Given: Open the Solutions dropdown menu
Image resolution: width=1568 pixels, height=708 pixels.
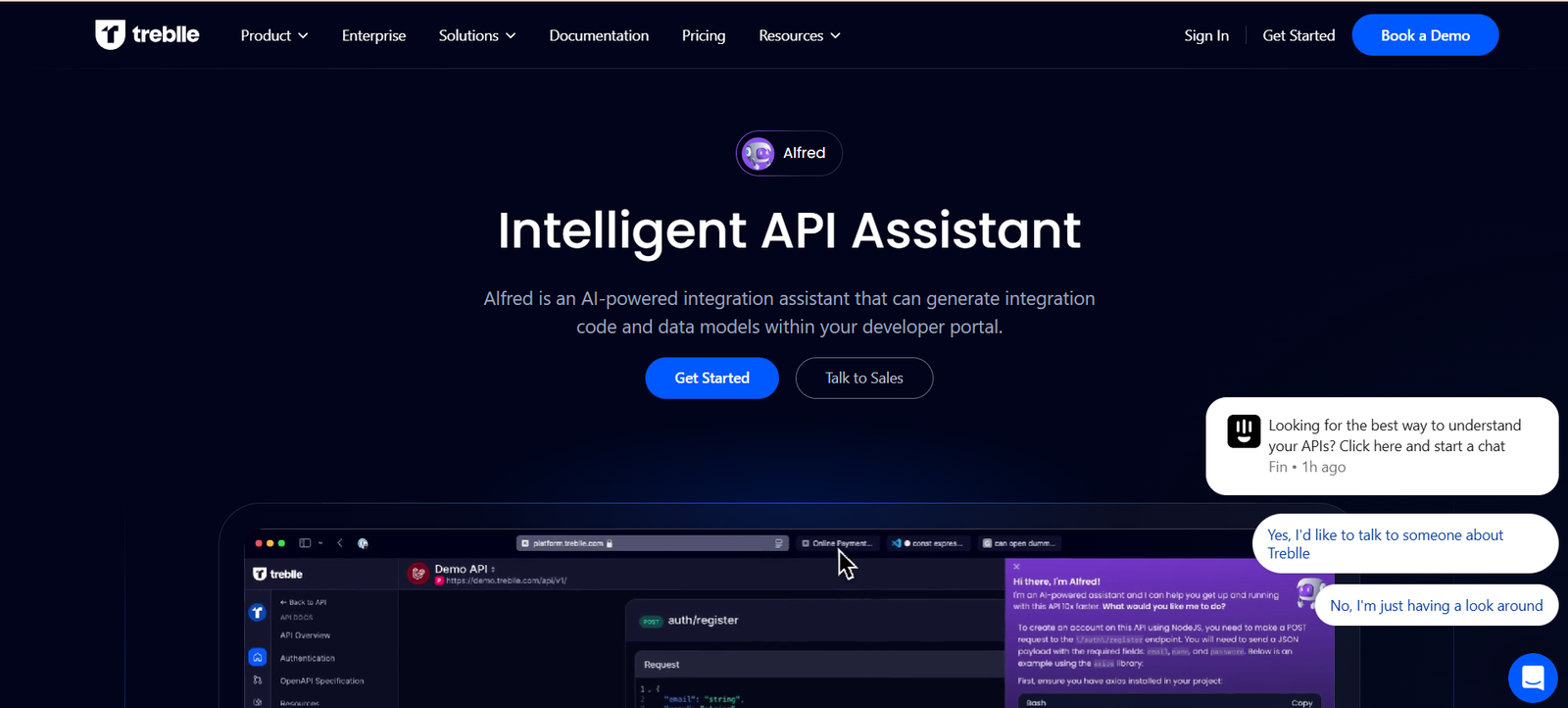Looking at the screenshot, I should pos(476,35).
